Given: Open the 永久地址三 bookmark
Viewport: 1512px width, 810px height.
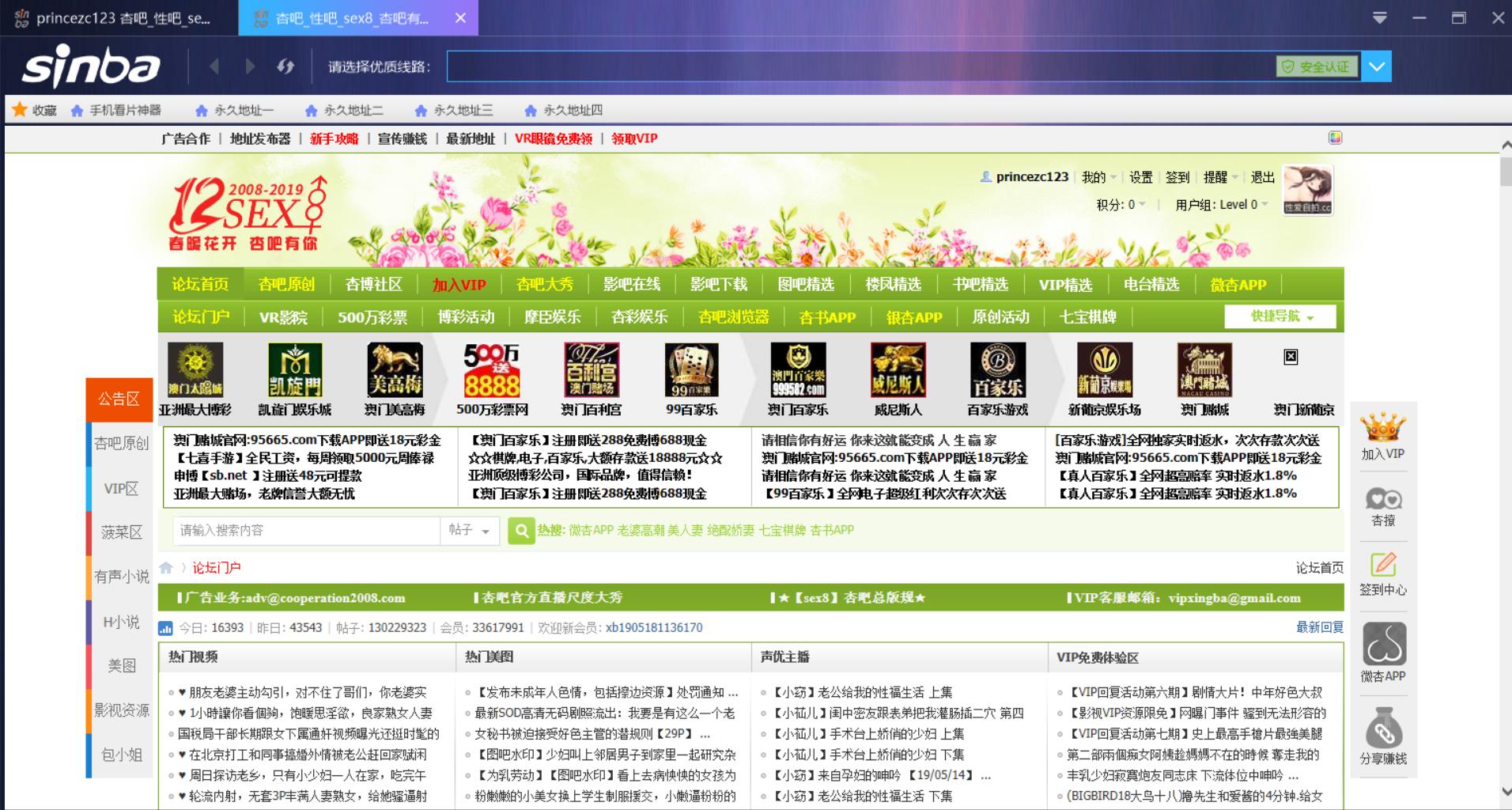Looking at the screenshot, I should coord(454,110).
